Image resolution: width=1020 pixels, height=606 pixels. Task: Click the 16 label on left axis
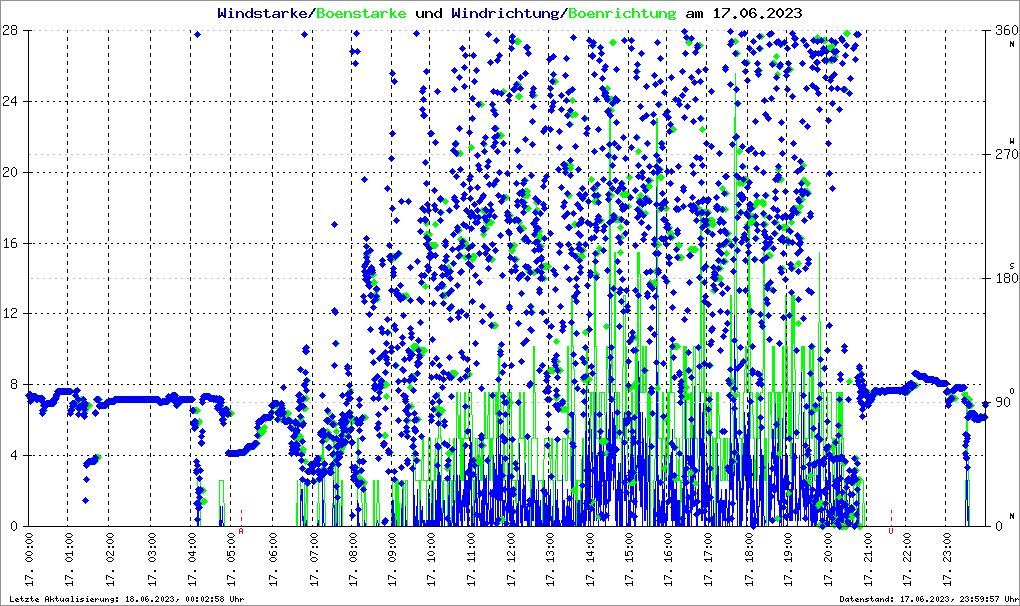[x=13, y=243]
